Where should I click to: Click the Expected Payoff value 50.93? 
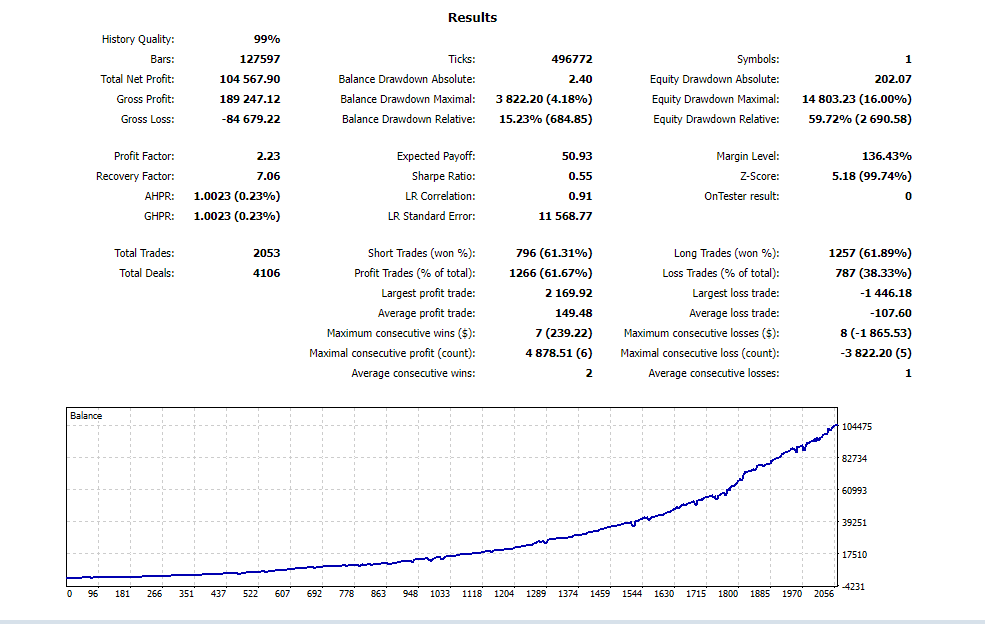[x=577, y=156]
